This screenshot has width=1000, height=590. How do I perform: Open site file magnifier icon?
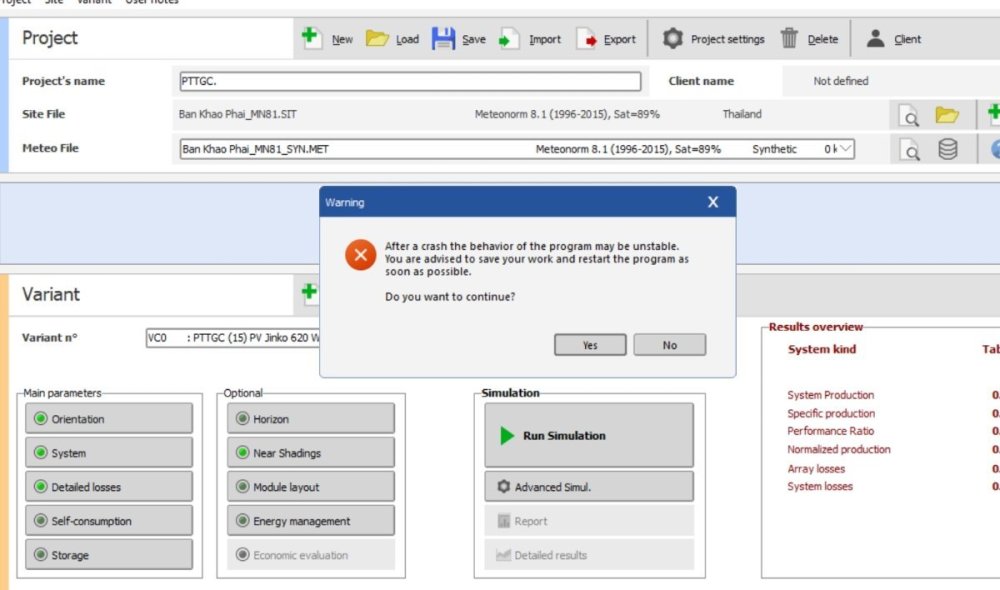tap(910, 116)
